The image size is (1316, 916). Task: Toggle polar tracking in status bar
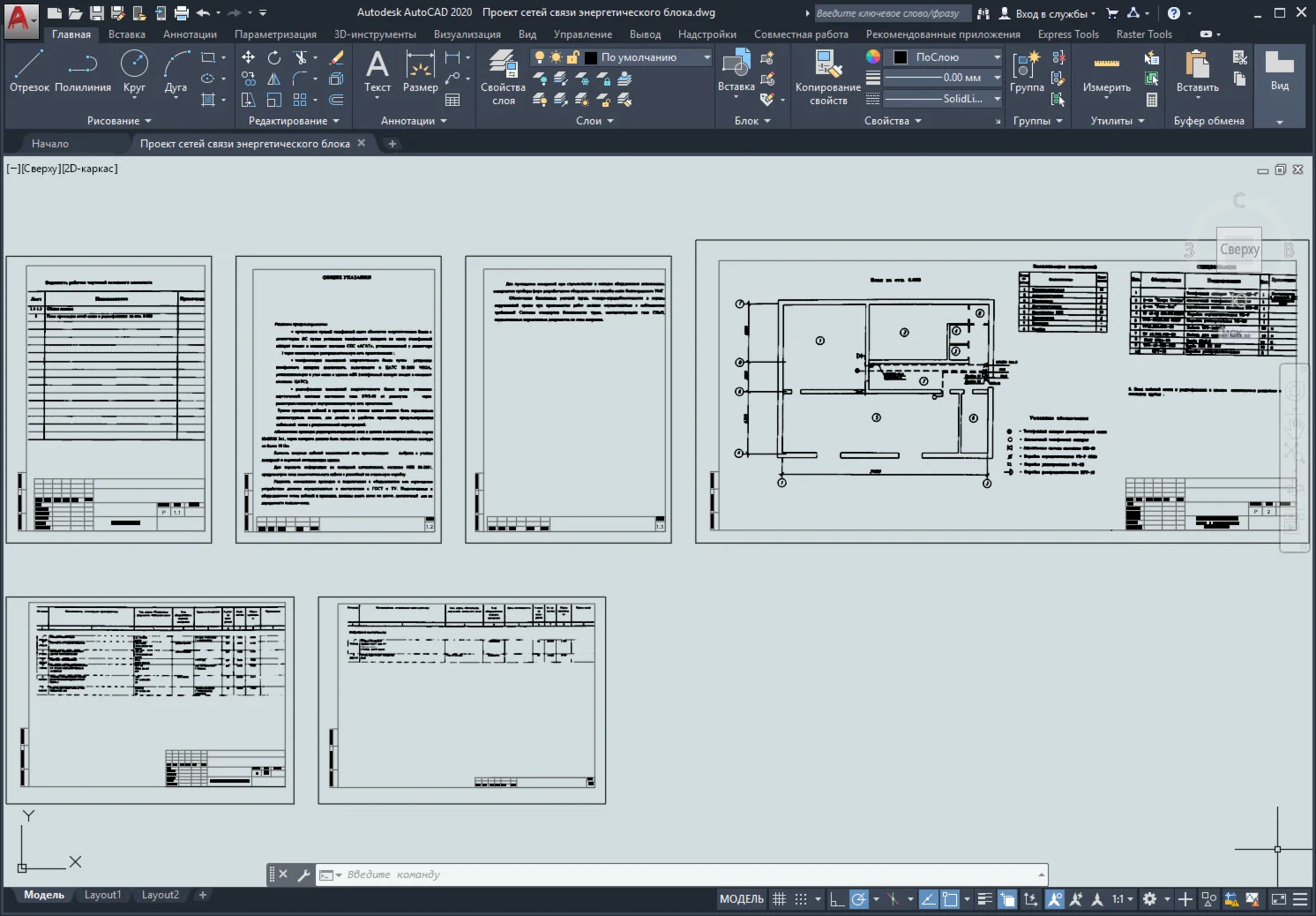(858, 899)
